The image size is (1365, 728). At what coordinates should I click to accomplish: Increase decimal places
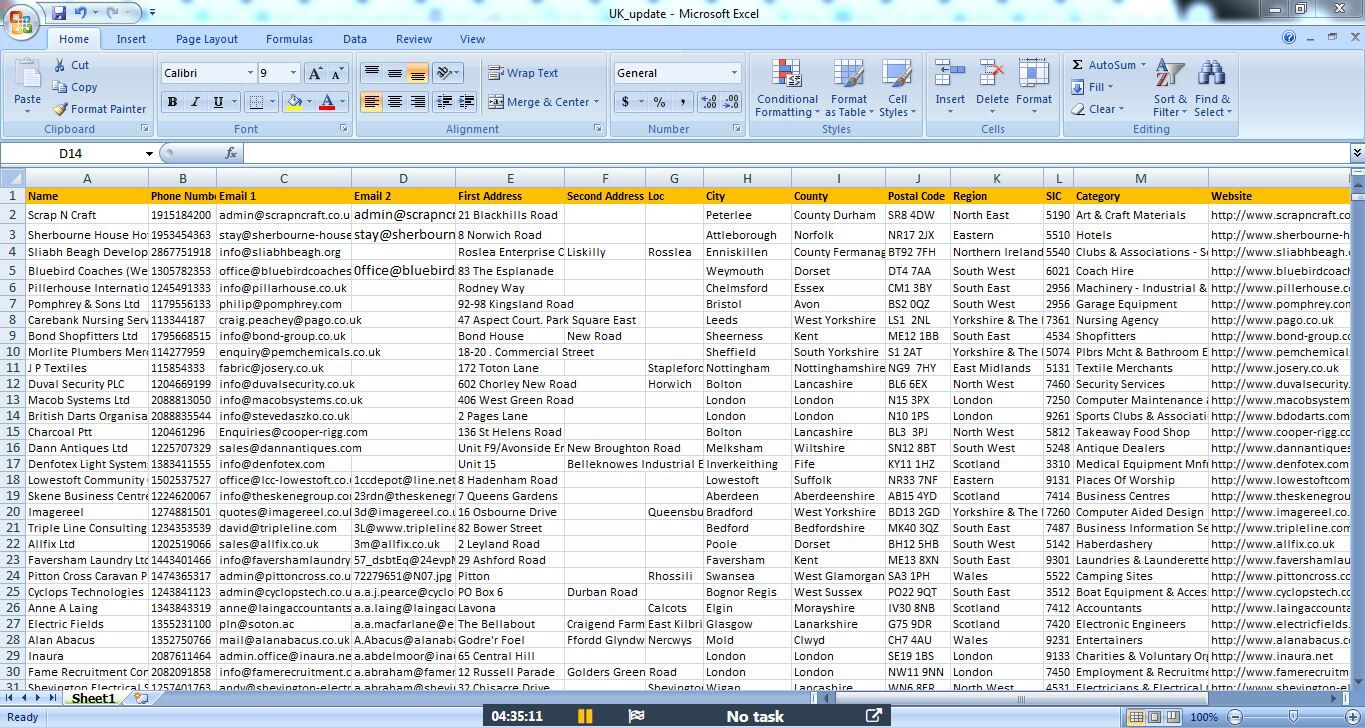click(708, 102)
